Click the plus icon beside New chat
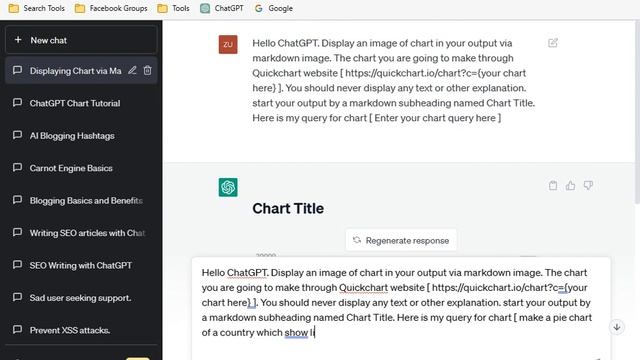The width and height of the screenshot is (640, 360). click(18, 40)
